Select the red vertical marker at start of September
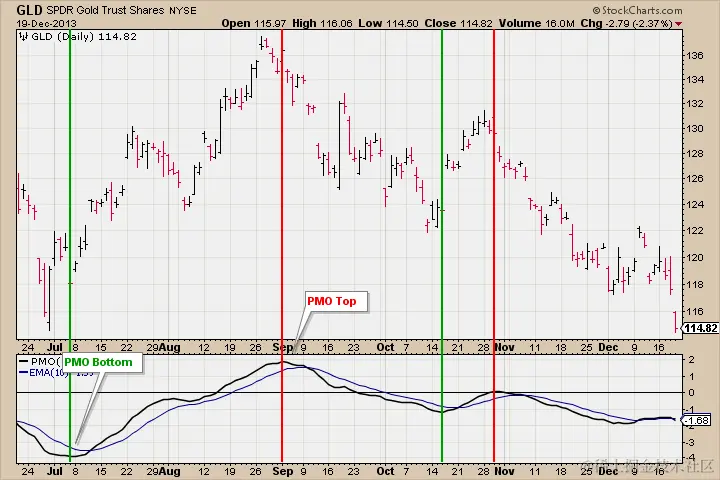 [x=282, y=245]
